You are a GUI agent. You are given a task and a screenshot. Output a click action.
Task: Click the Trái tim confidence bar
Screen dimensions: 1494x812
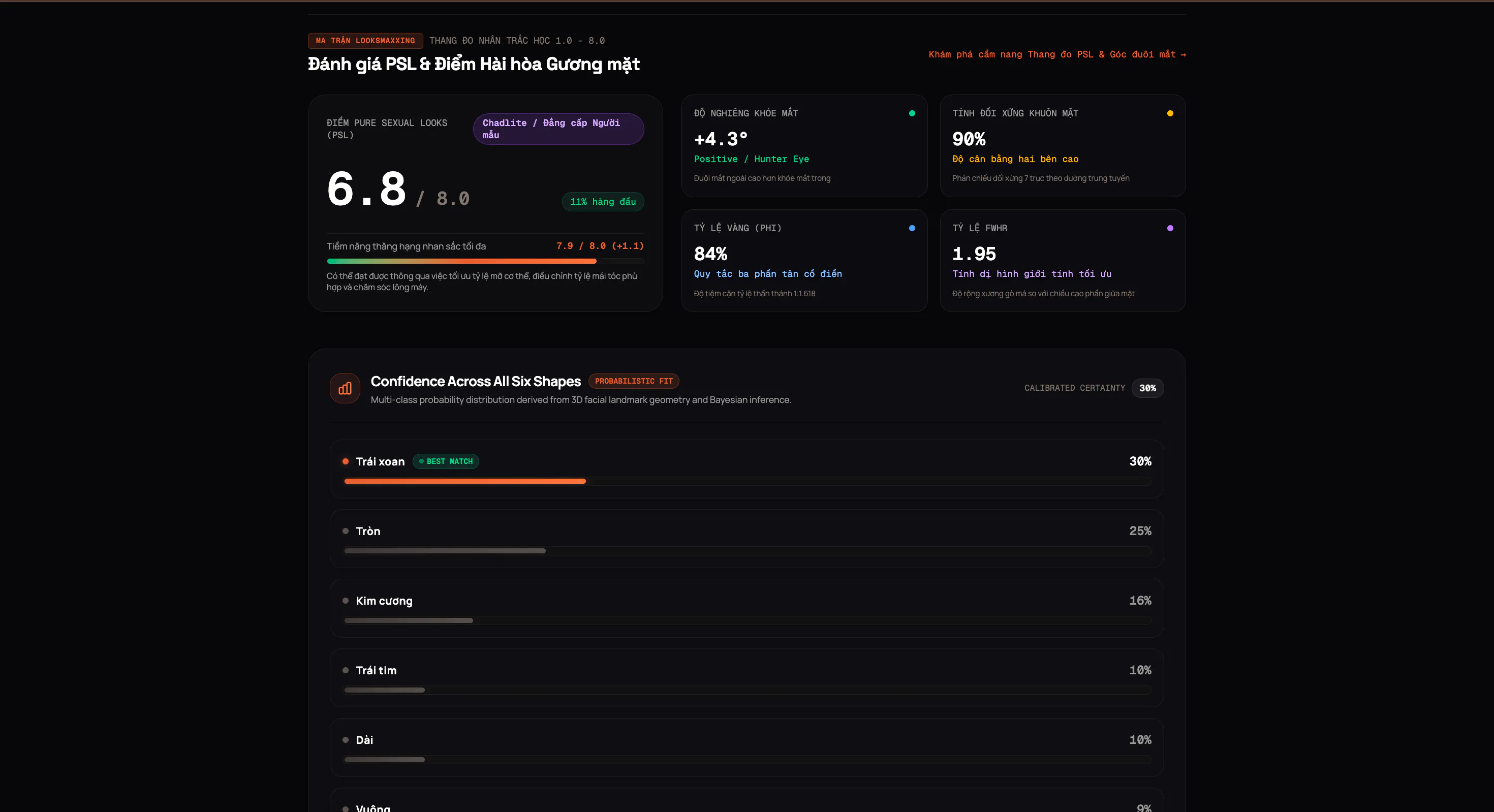tap(385, 690)
